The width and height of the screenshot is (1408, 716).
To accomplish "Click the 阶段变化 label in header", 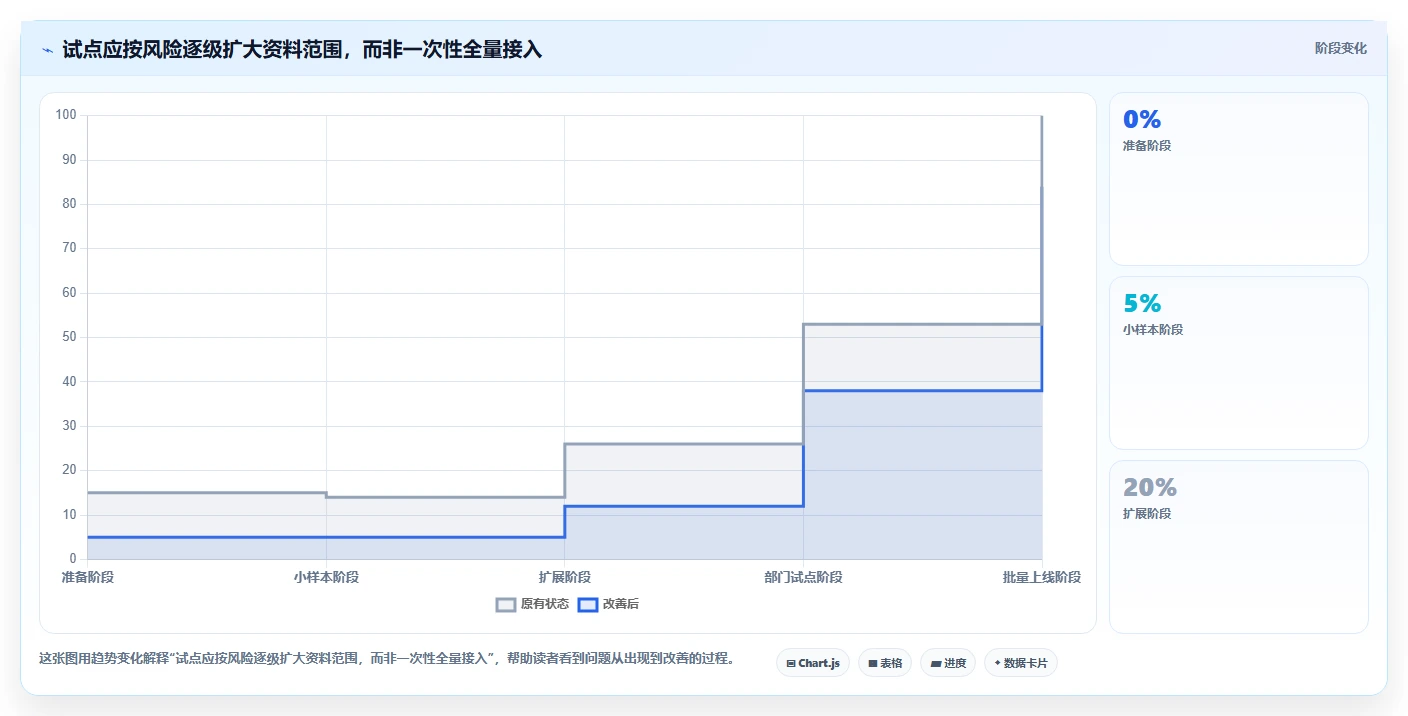I will pos(1340,48).
